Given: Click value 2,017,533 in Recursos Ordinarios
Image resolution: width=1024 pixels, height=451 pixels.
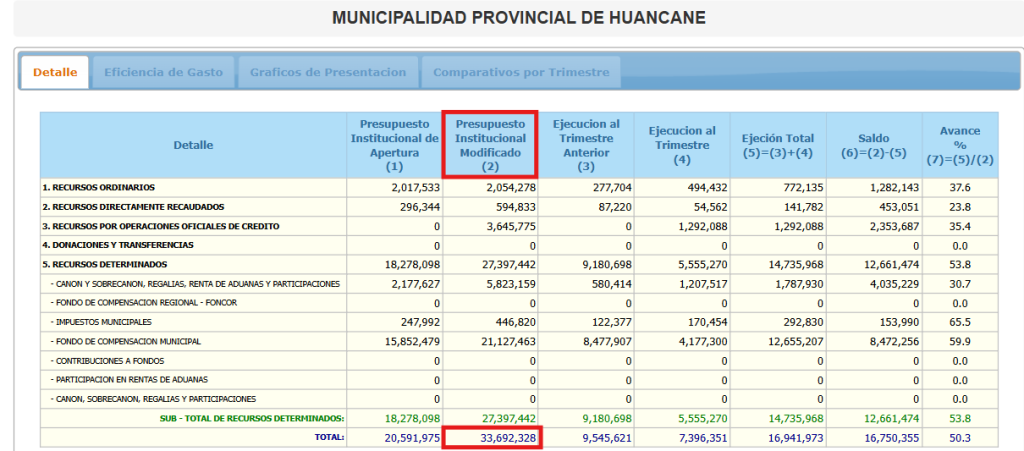Looking at the screenshot, I should click(x=416, y=188).
